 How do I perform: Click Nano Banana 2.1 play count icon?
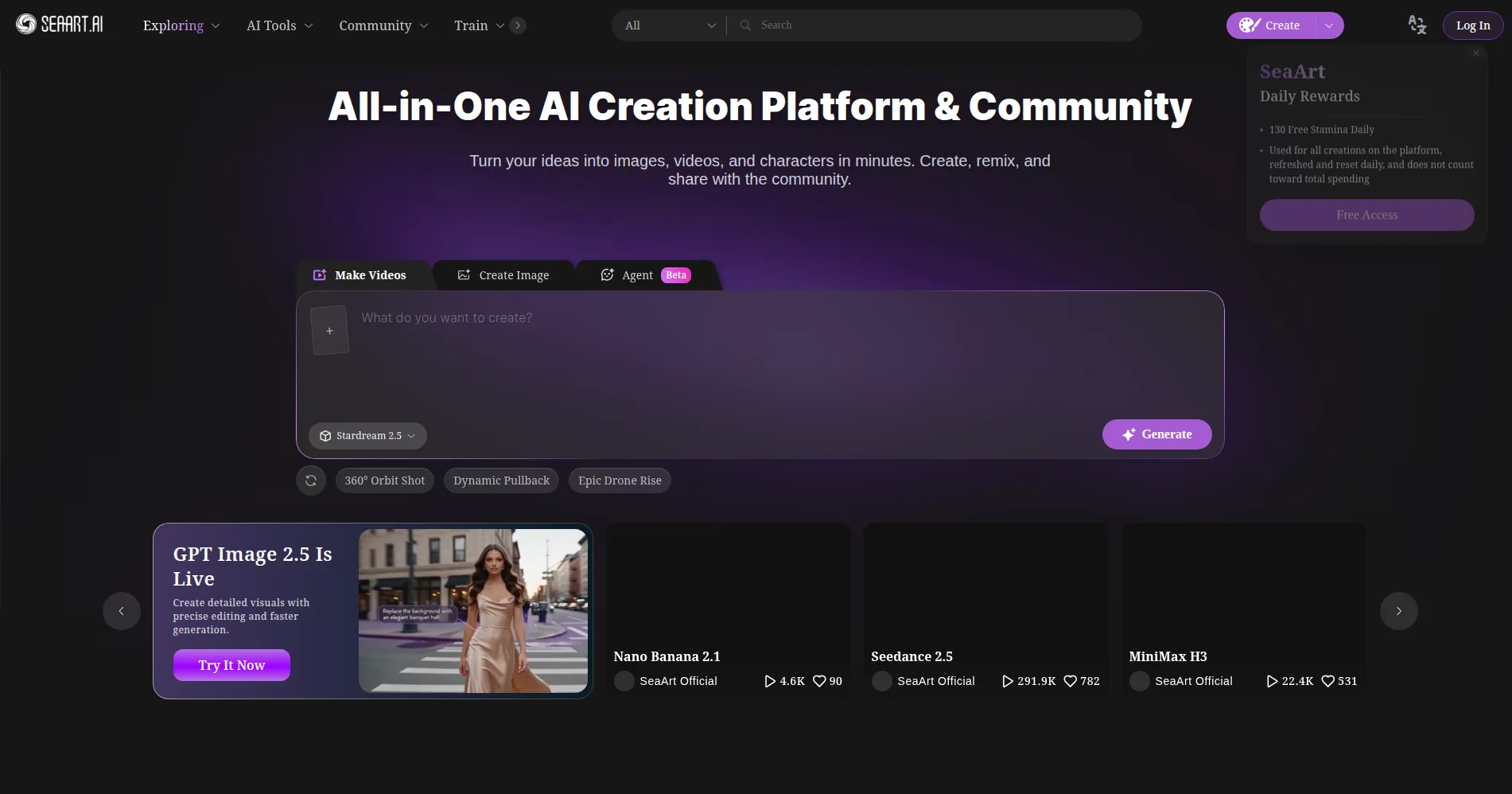click(770, 681)
